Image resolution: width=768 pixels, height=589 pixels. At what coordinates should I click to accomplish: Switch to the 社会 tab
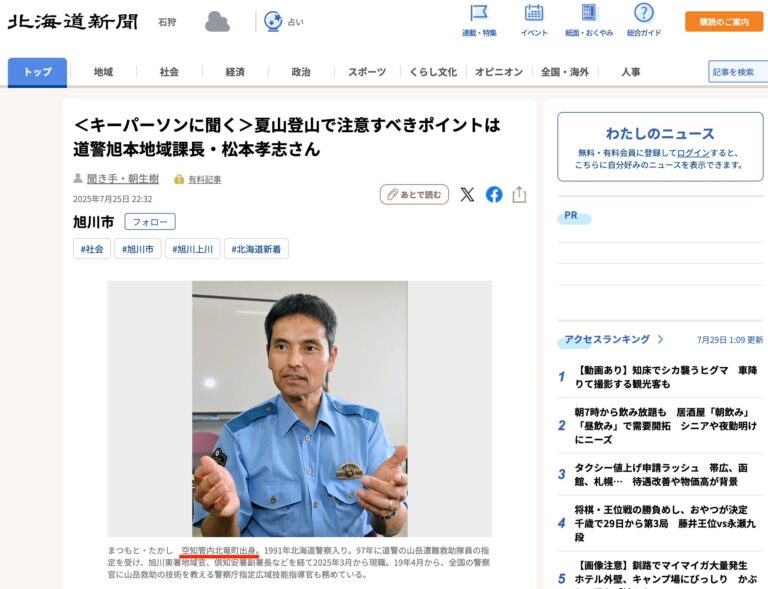pos(169,72)
